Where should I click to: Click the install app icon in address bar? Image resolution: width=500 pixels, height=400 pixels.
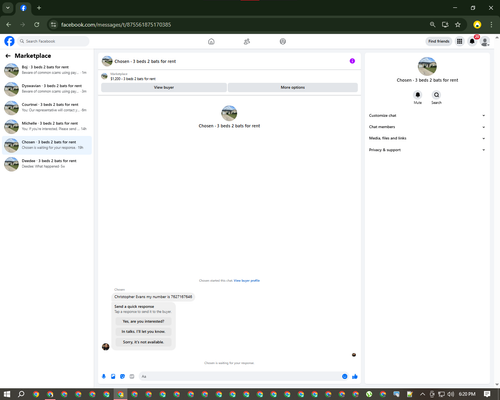tap(445, 24)
